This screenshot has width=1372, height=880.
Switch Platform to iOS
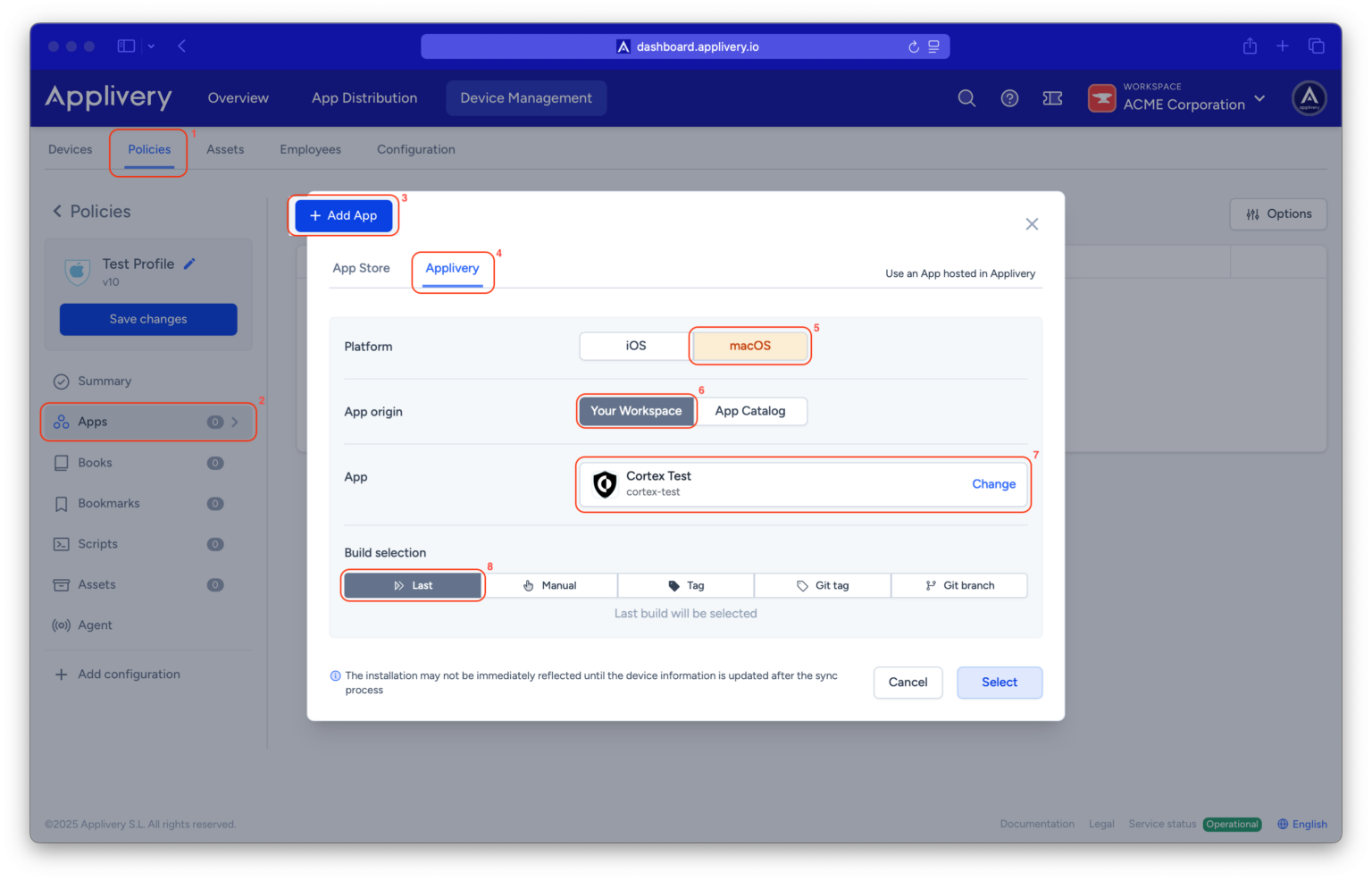634,346
